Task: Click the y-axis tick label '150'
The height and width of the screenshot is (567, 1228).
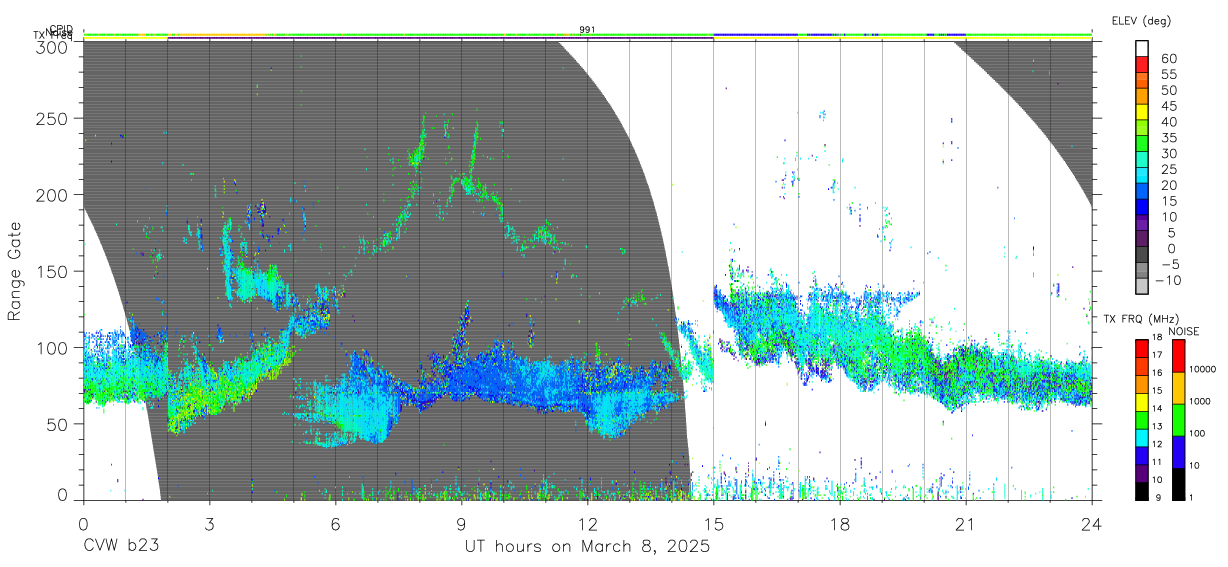Action: tap(51, 271)
